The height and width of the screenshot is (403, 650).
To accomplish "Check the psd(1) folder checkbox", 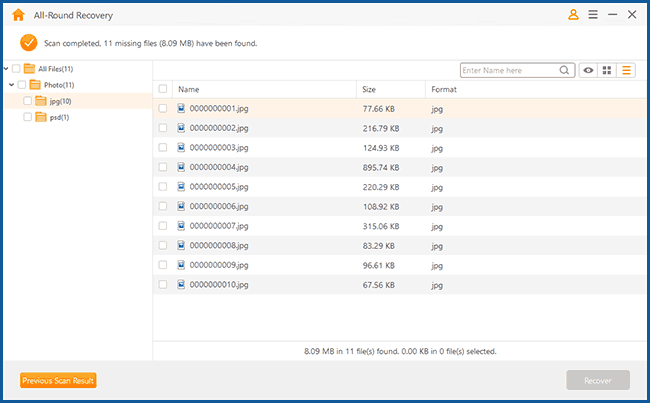I will (x=28, y=117).
